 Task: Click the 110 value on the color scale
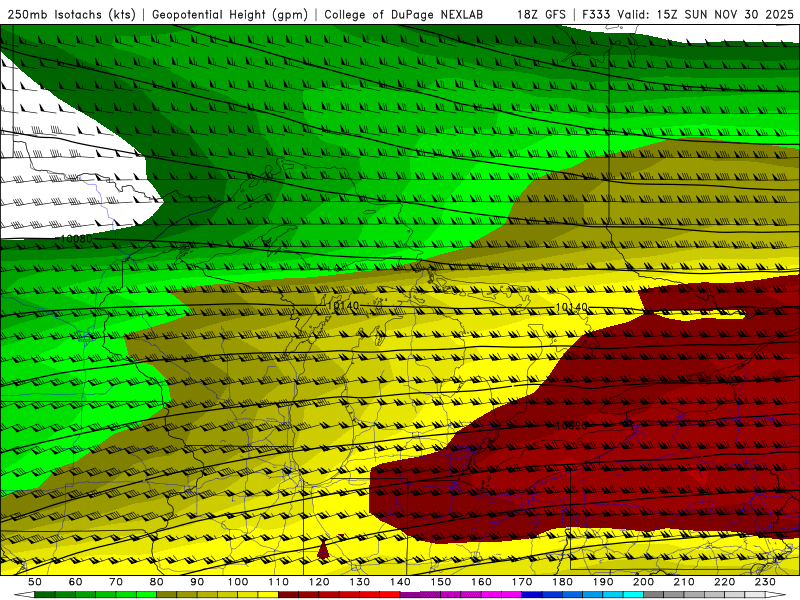point(279,582)
